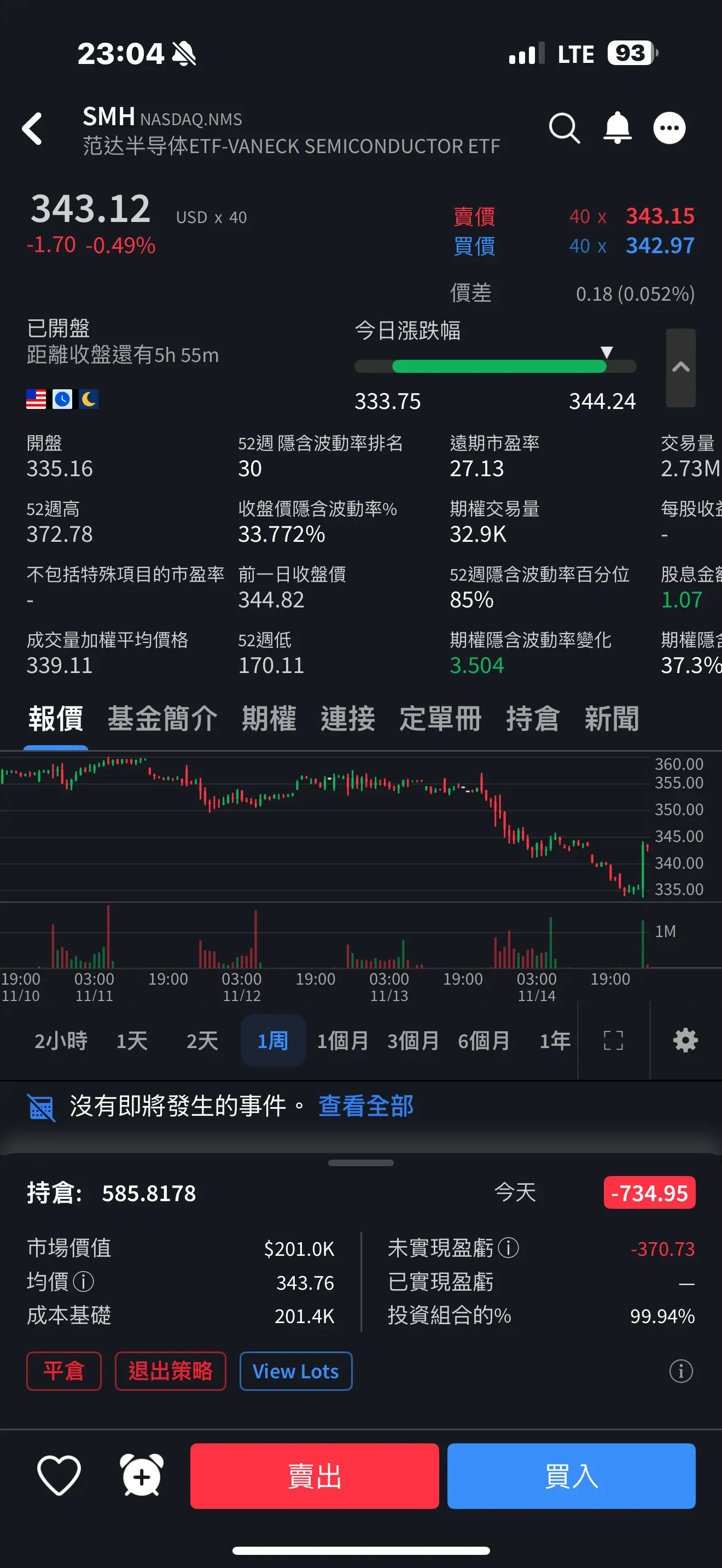Go back with the left arrow
Viewport: 722px width, 1568px height.
click(32, 128)
